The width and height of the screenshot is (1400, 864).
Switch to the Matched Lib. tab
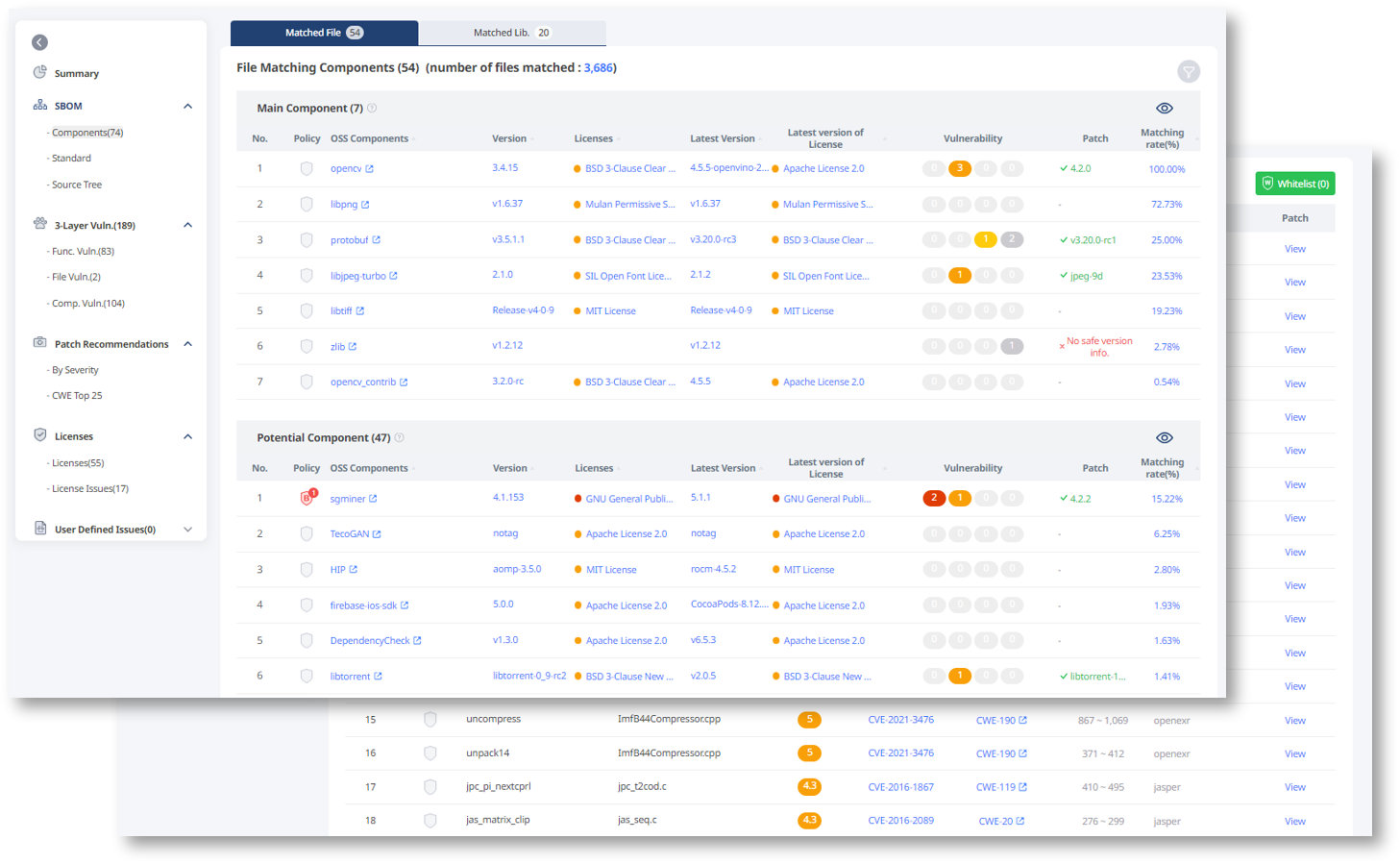pyautogui.click(x=511, y=32)
